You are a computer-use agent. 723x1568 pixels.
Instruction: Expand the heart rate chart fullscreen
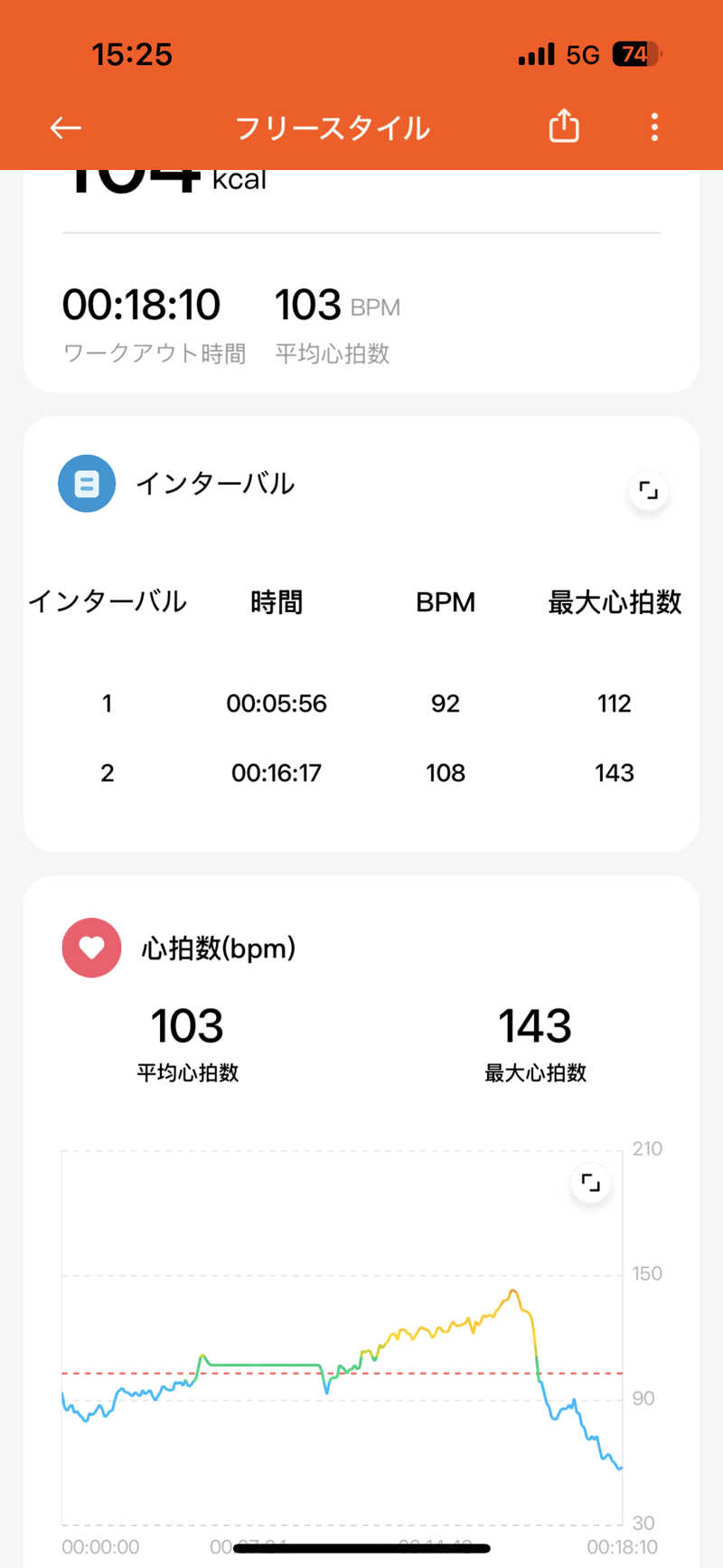591,1183
